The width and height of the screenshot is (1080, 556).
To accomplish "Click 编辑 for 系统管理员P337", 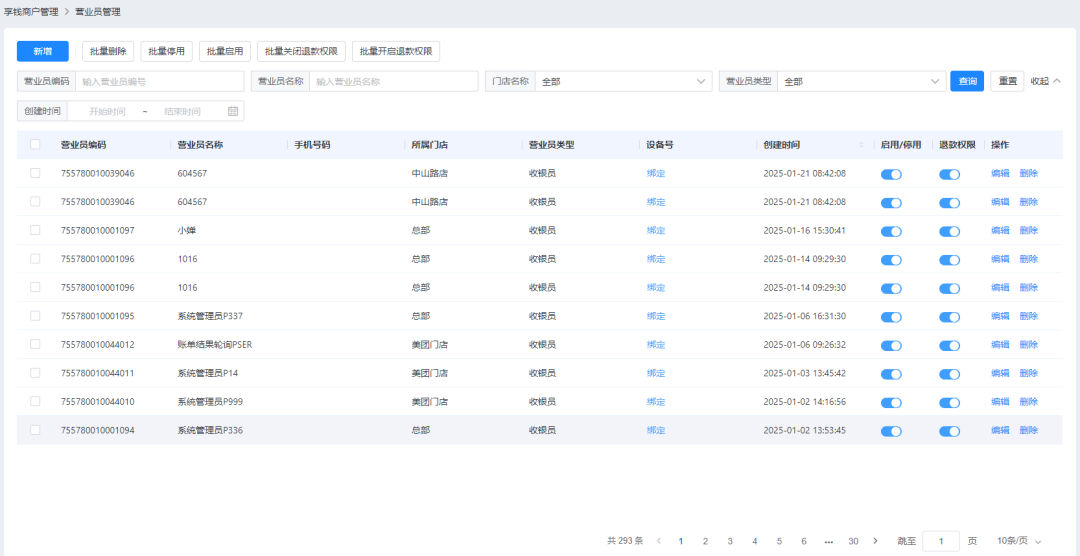I will pos(1000,316).
